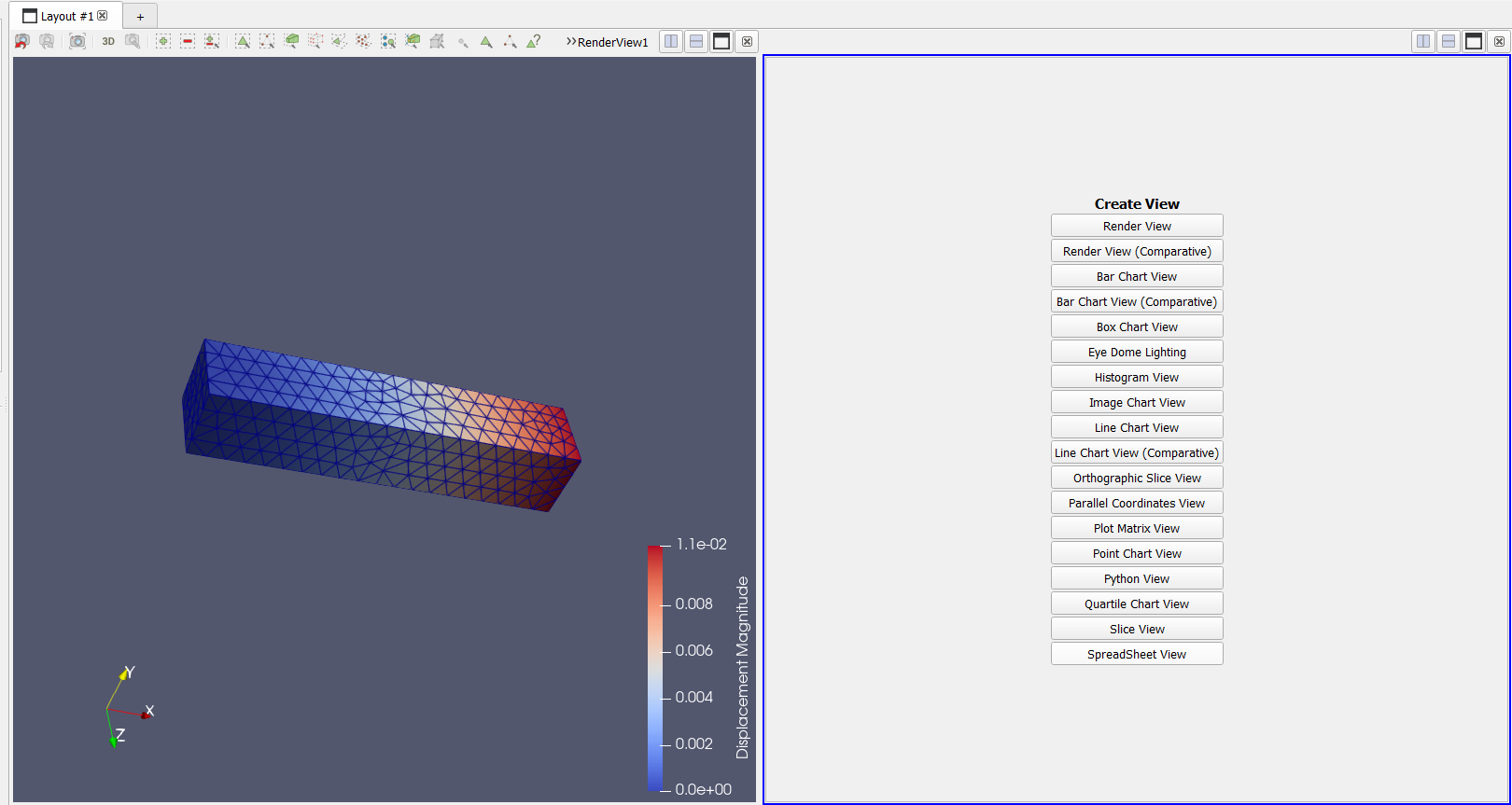The width and height of the screenshot is (1512, 805).
Task: Enable subtract-from-selection modifier (red minus)
Action: (188, 41)
